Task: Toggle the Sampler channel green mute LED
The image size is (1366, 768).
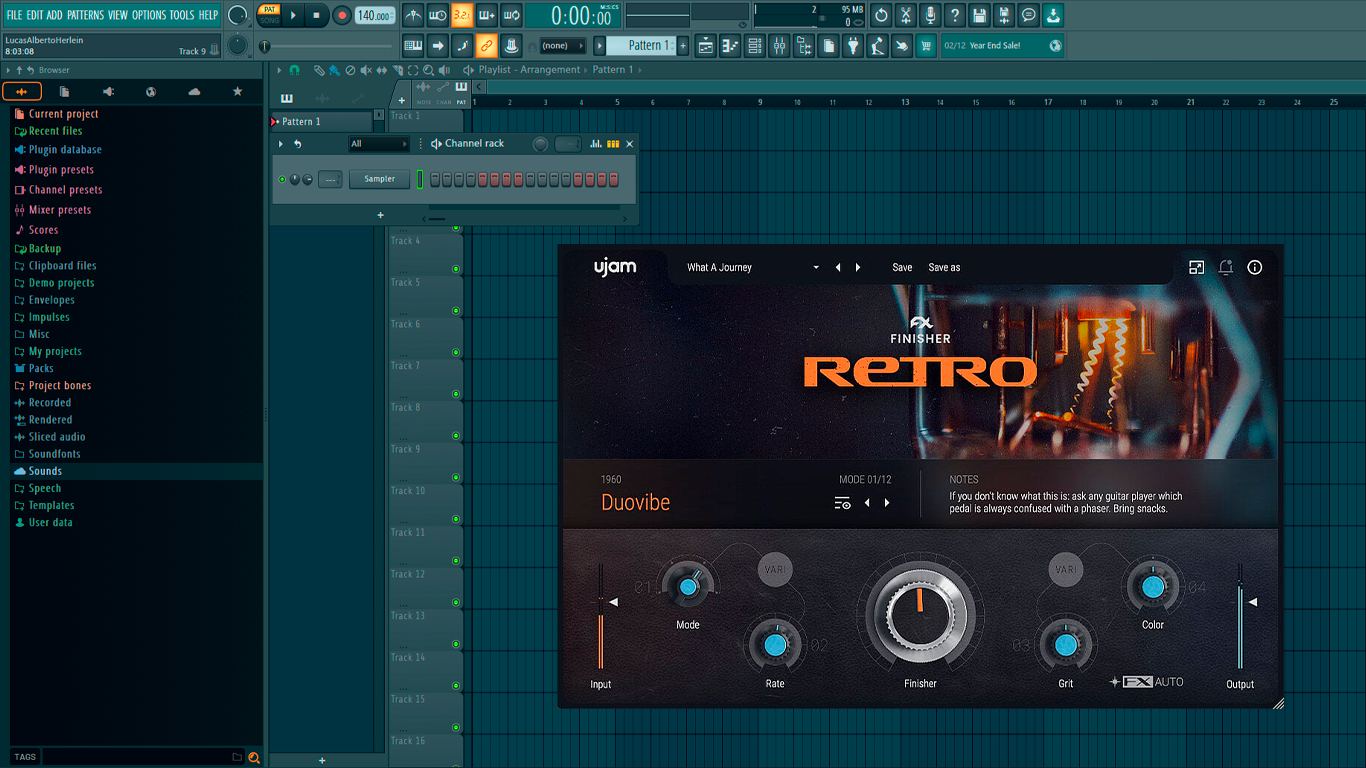Action: 282,179
